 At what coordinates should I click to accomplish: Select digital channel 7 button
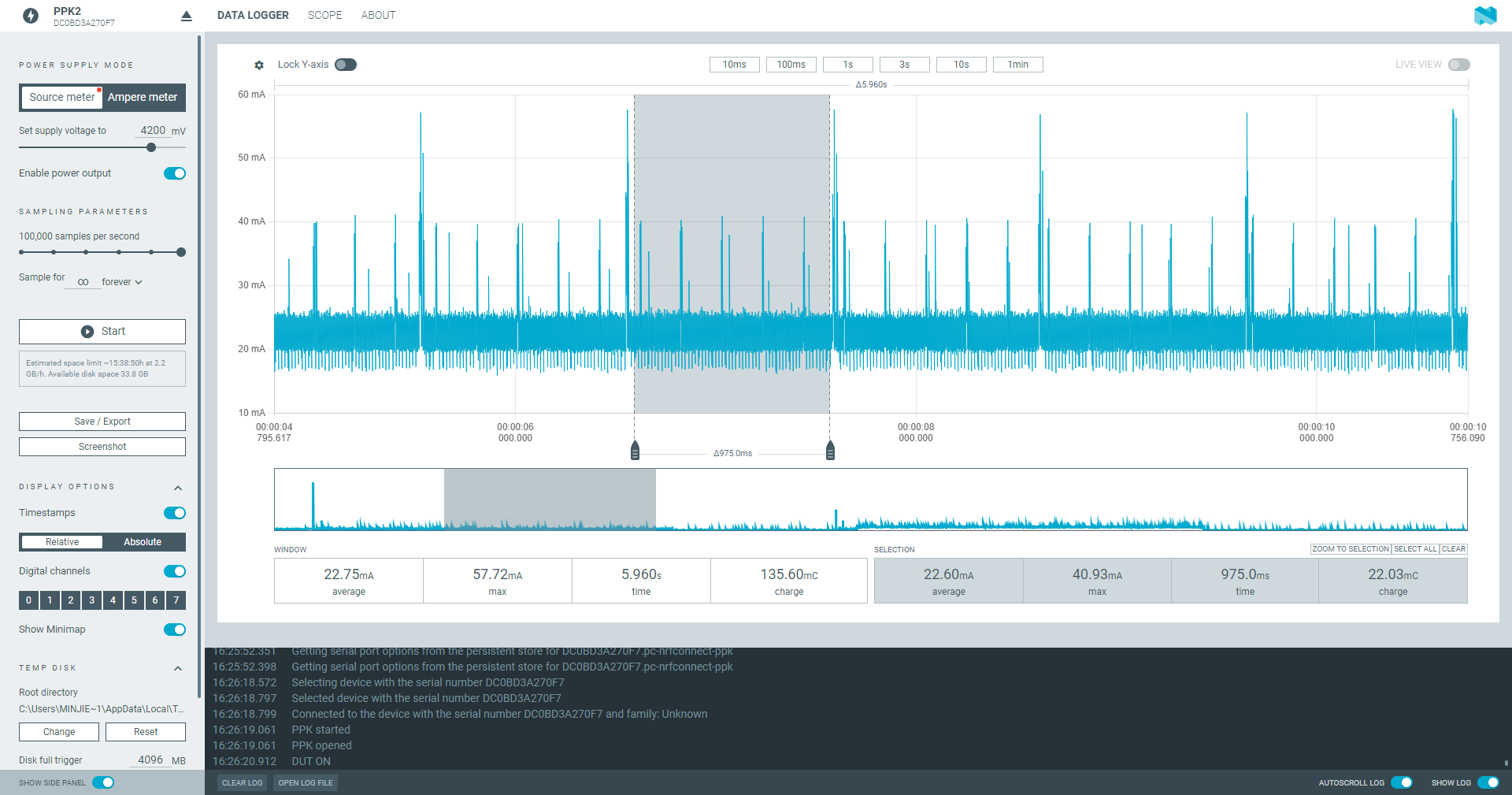click(176, 600)
